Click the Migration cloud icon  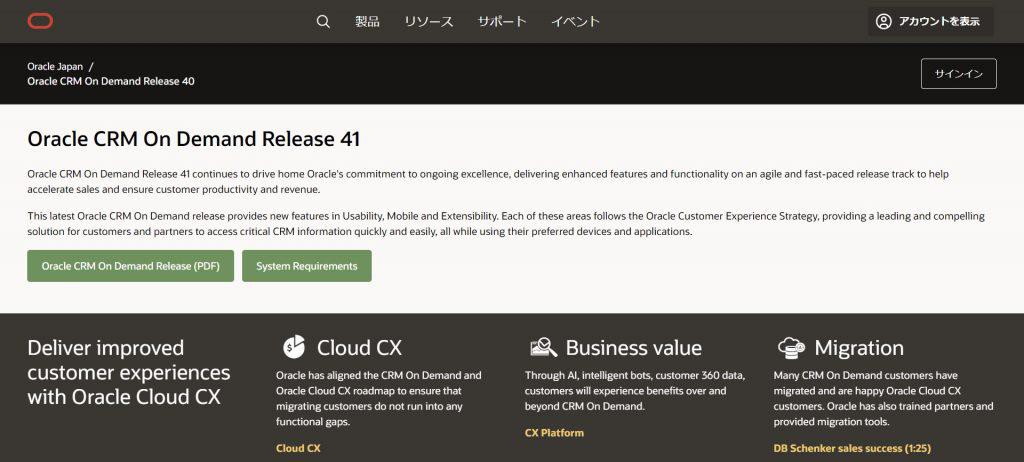tap(792, 348)
